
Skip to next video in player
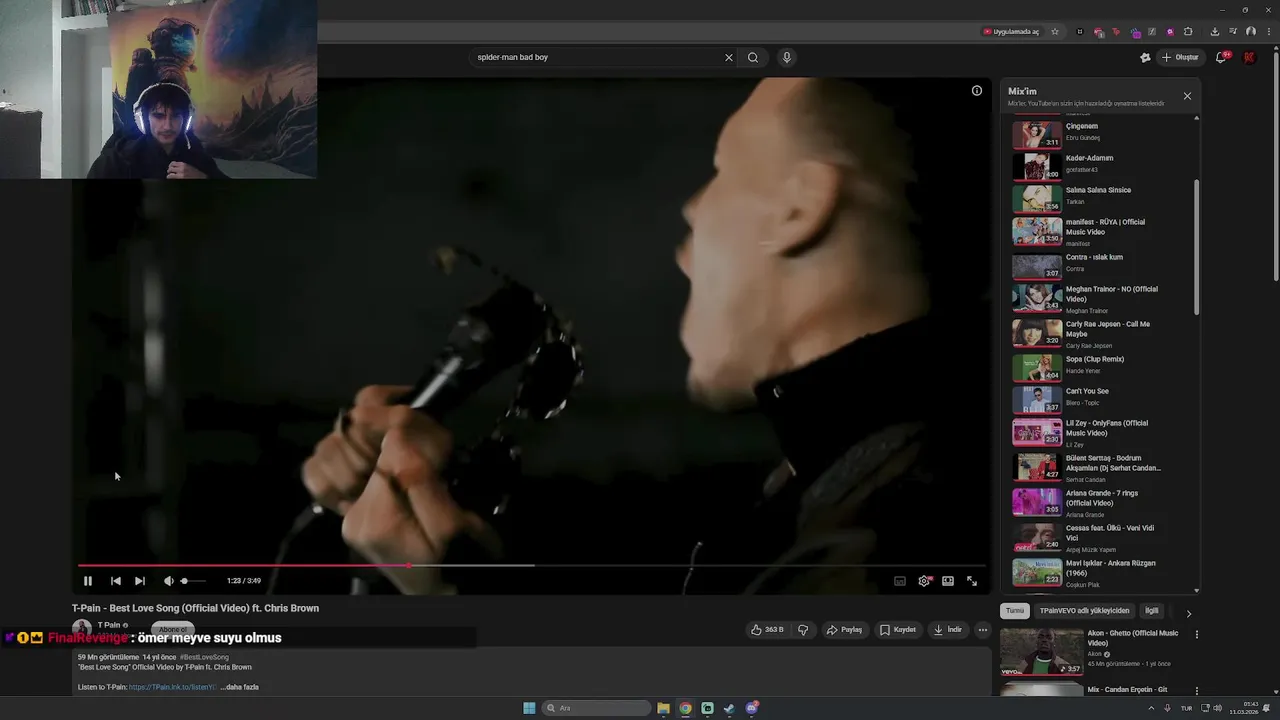click(140, 581)
